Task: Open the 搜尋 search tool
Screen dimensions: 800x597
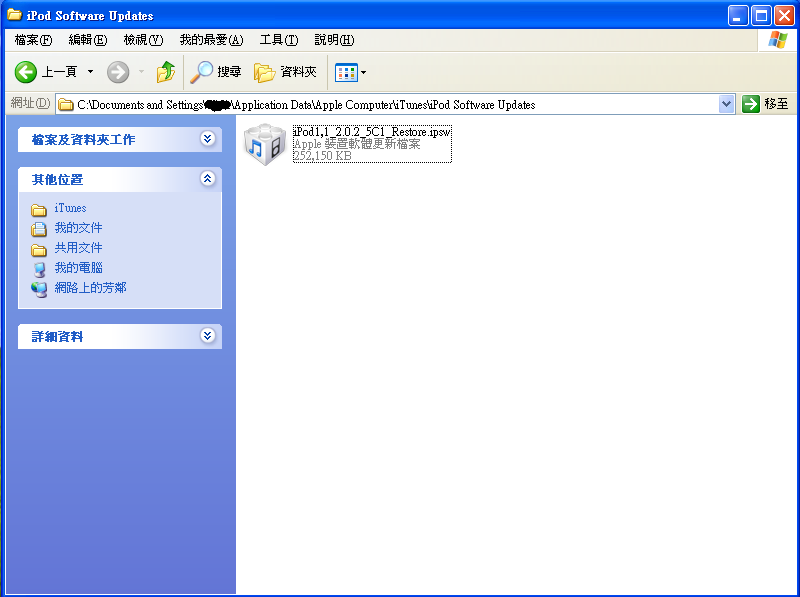Action: point(215,72)
